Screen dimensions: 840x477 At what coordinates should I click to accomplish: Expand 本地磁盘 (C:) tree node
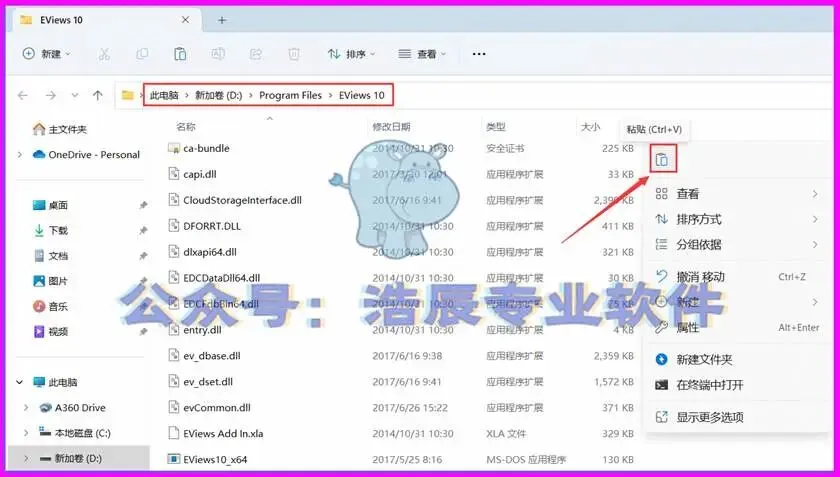click(26, 433)
